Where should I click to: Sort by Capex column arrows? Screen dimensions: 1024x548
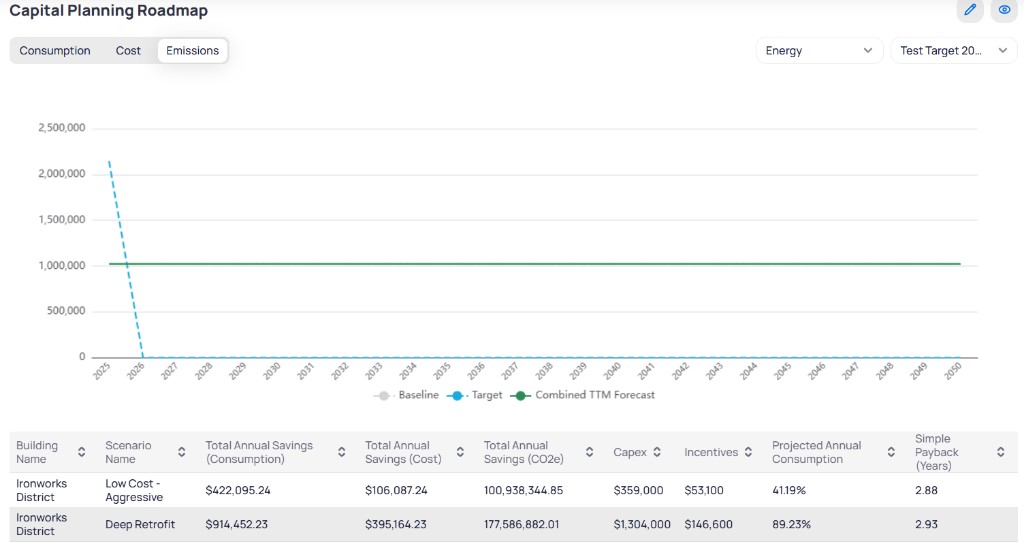coord(657,452)
